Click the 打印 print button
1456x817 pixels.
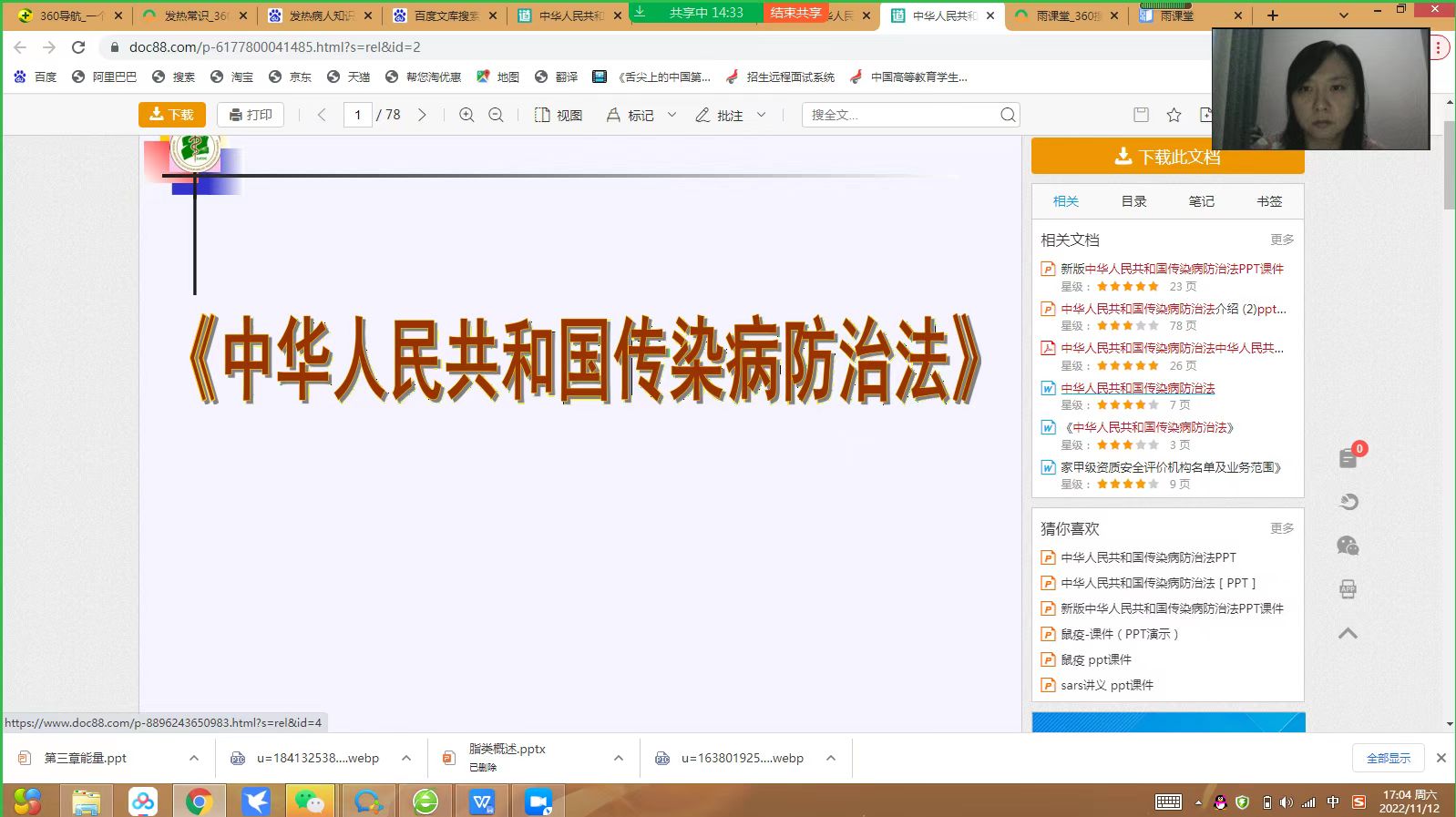click(x=251, y=115)
